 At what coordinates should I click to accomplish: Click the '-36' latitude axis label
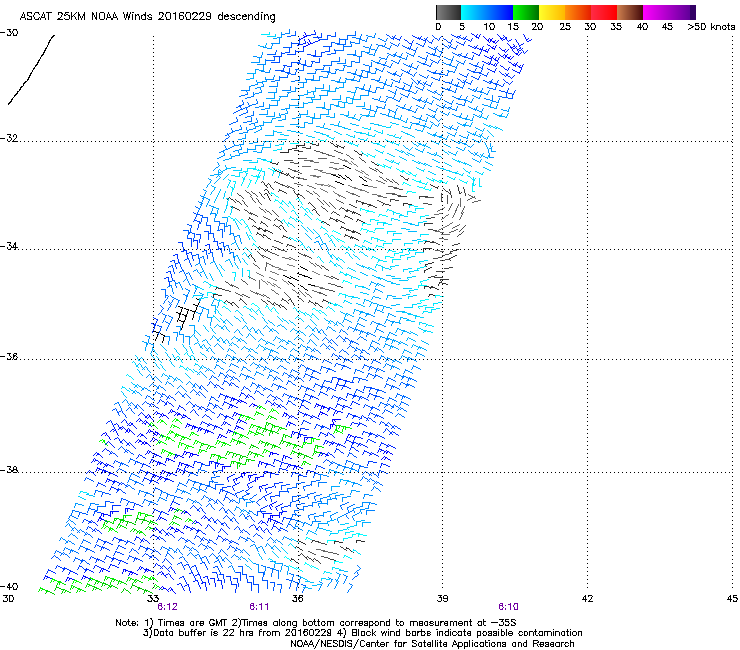point(10,356)
